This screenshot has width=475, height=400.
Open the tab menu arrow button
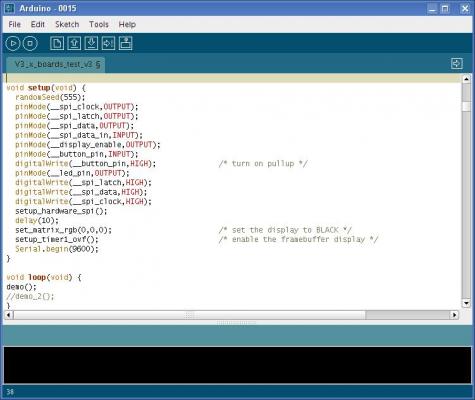pos(457,63)
